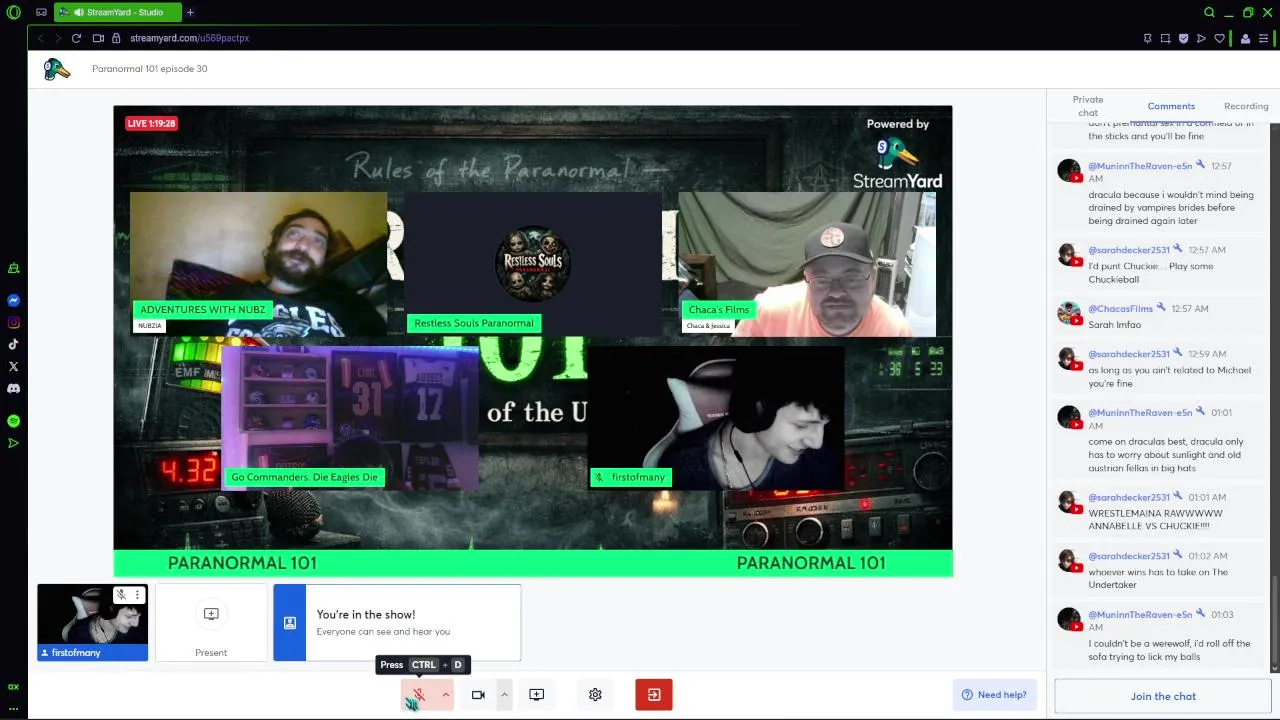Switch to Recording tab
This screenshot has width=1280, height=720.
(x=1246, y=106)
